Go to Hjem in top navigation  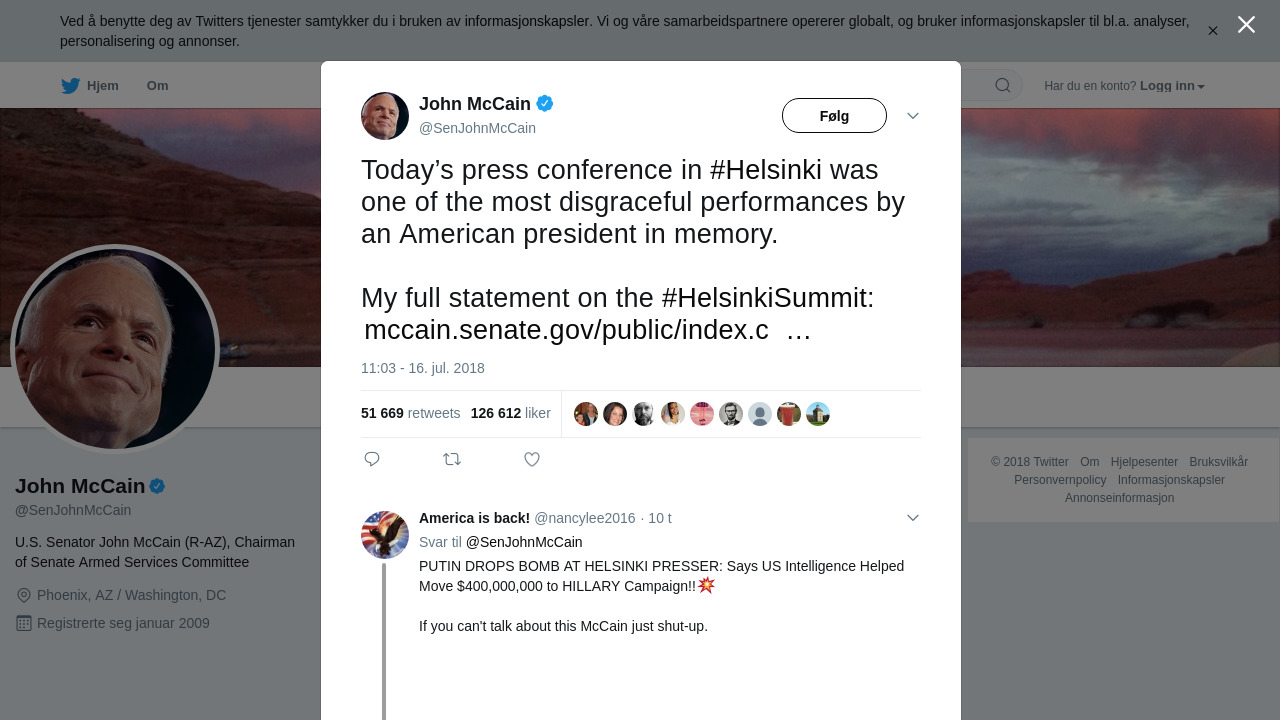click(x=102, y=86)
